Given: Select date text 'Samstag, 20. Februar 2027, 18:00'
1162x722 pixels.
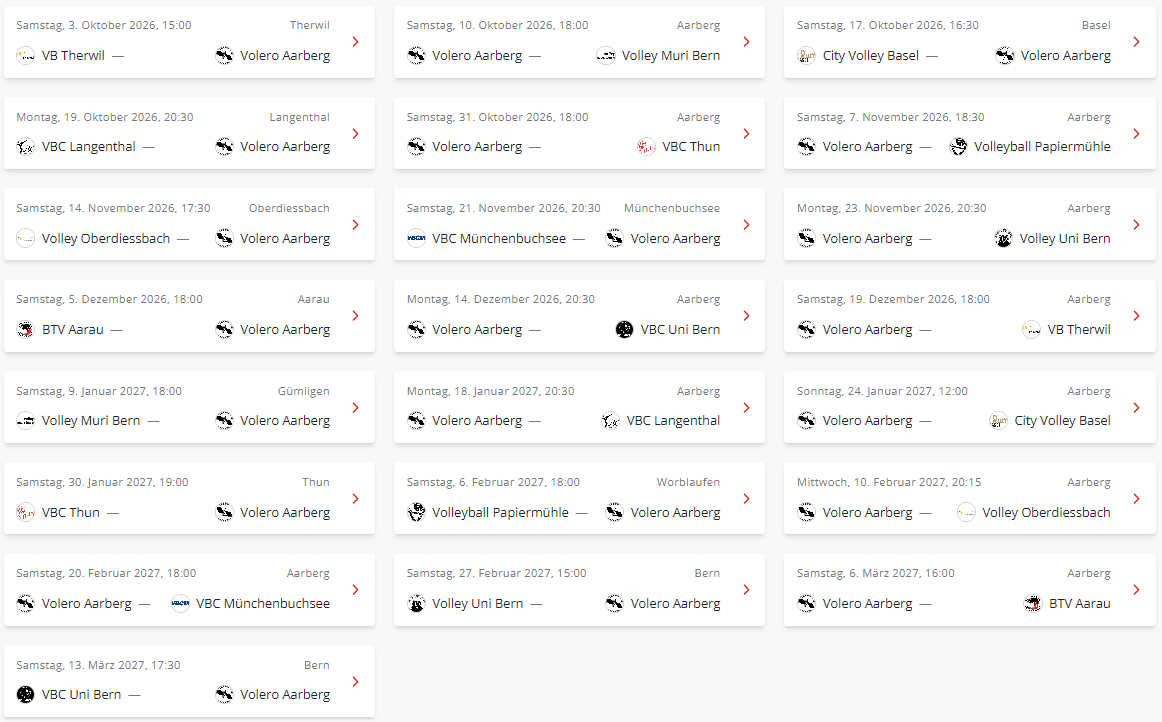Looking at the screenshot, I should [x=106, y=574].
